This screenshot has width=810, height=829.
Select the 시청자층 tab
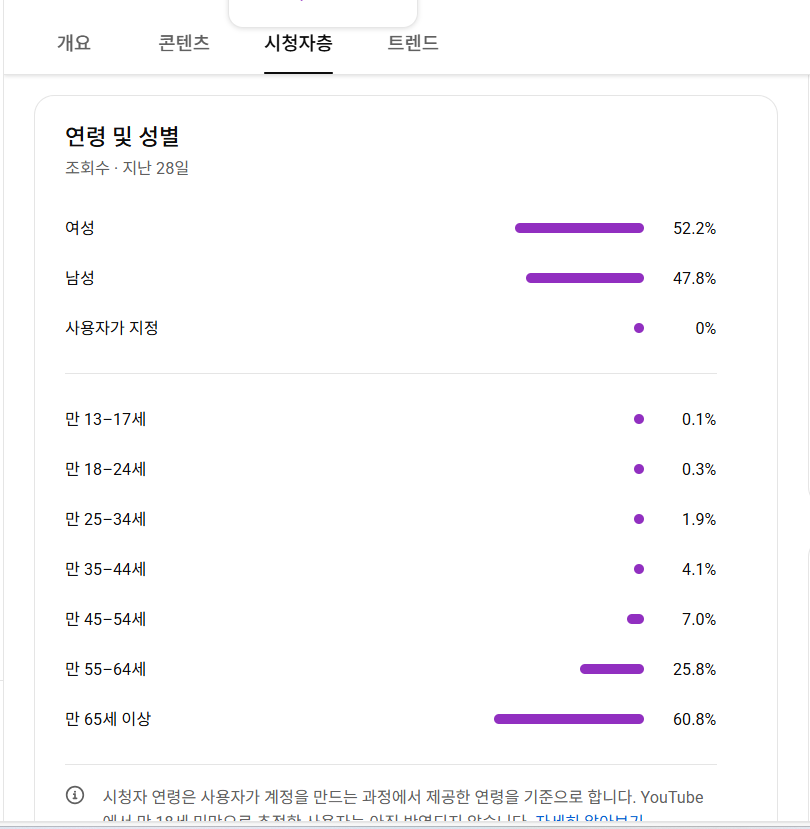pyautogui.click(x=298, y=43)
